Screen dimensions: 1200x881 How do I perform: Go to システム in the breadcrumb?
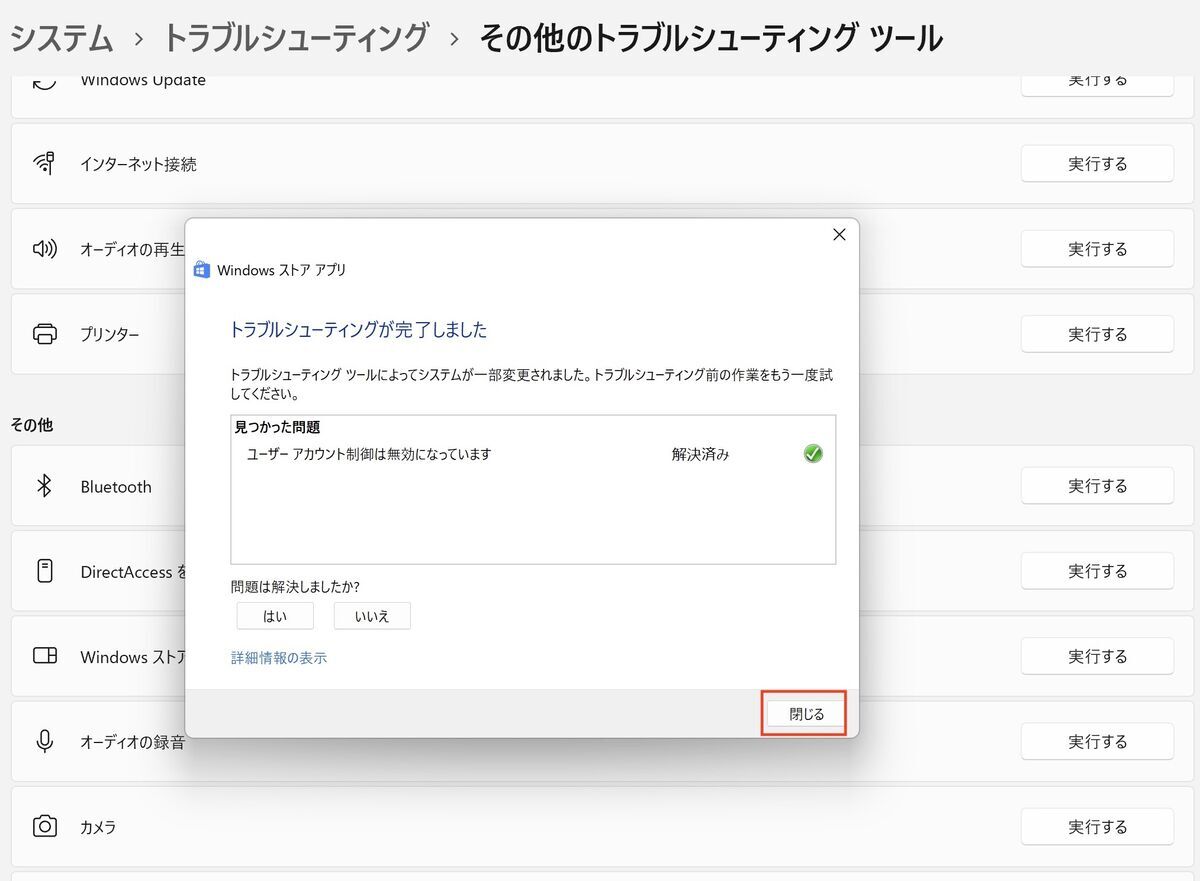[62, 39]
